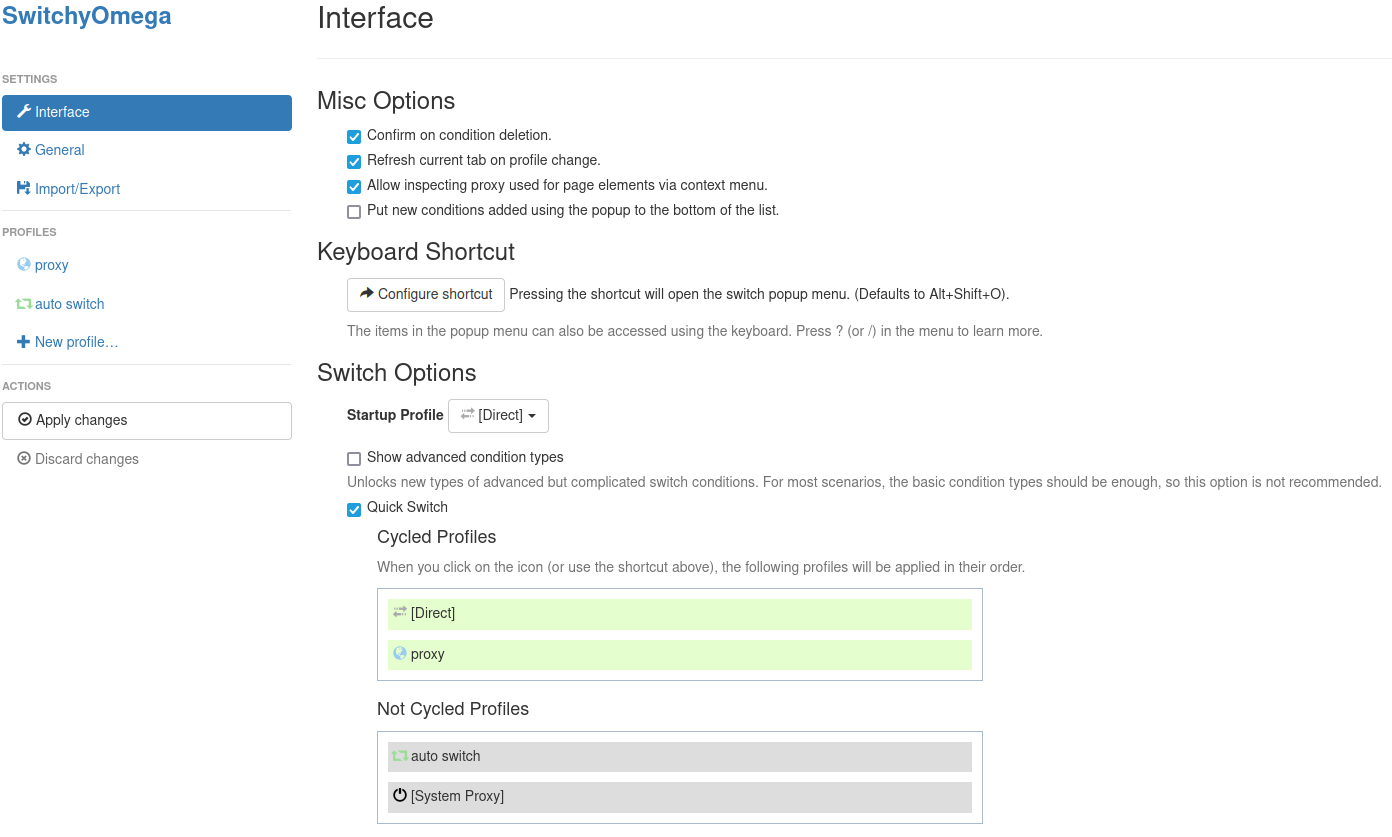Screen dimensions: 1392x837
Task: Click the plus icon for New profile
Action: point(24,342)
